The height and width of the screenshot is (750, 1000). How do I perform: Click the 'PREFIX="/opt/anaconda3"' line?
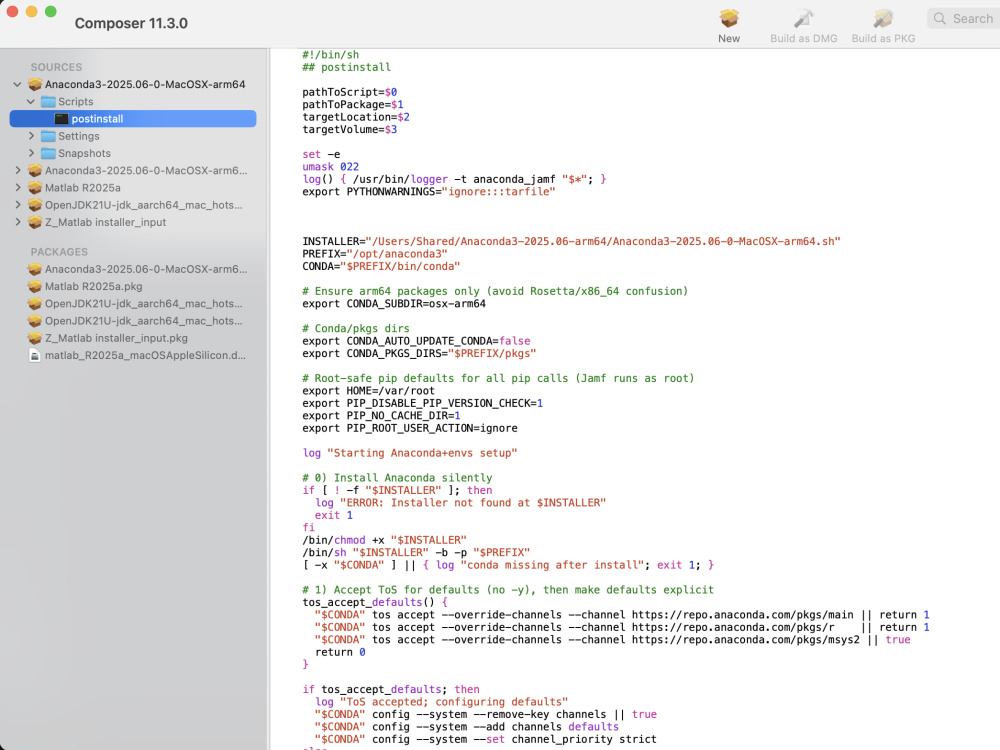(x=375, y=254)
